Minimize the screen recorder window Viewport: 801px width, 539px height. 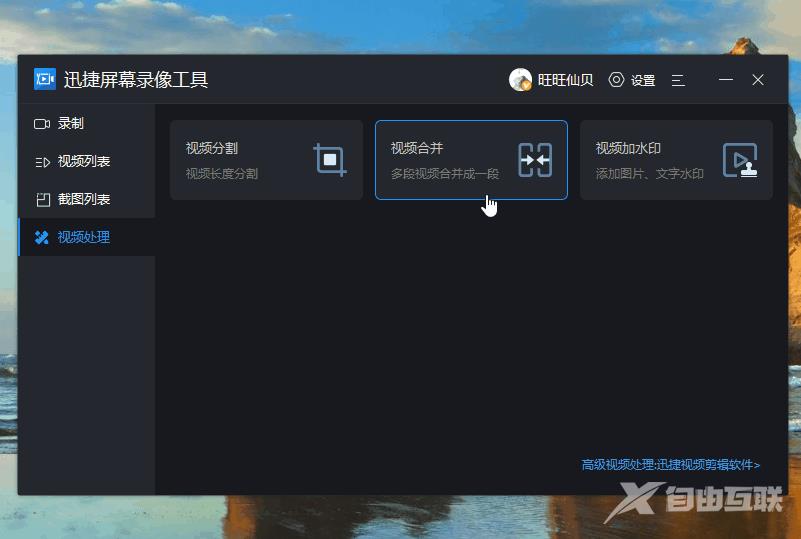click(726, 80)
